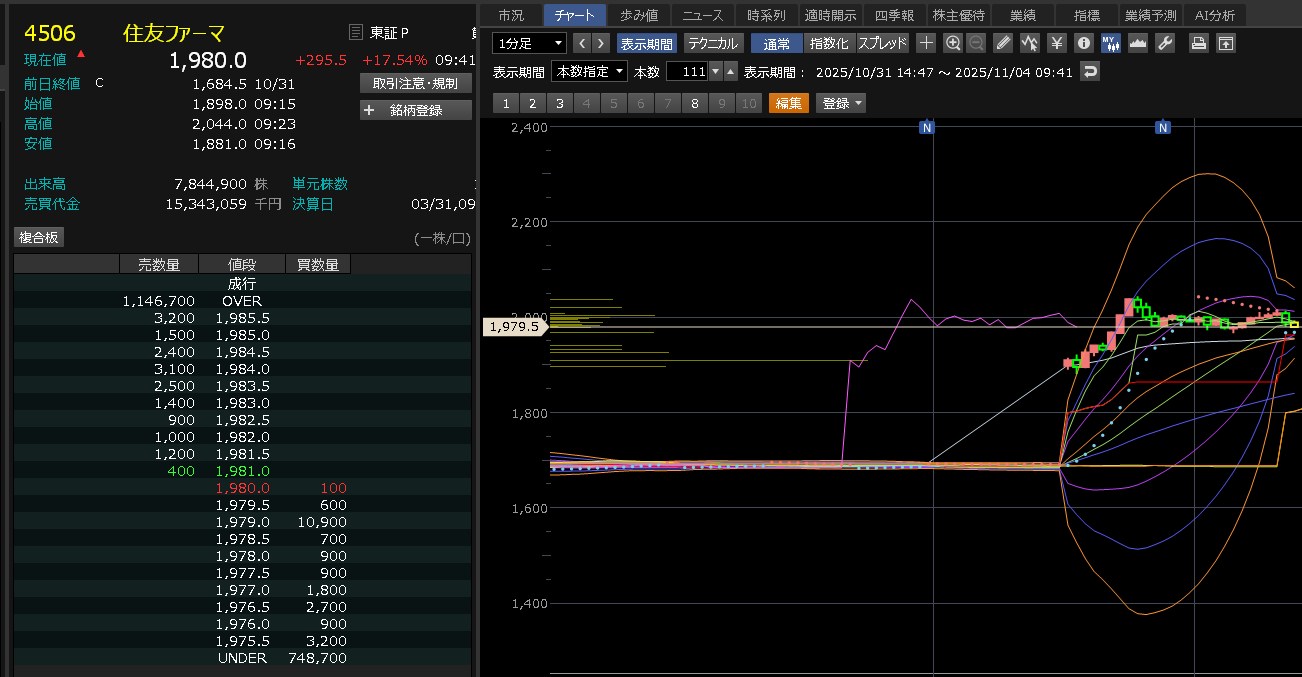Open the 四季報 tab

point(894,15)
